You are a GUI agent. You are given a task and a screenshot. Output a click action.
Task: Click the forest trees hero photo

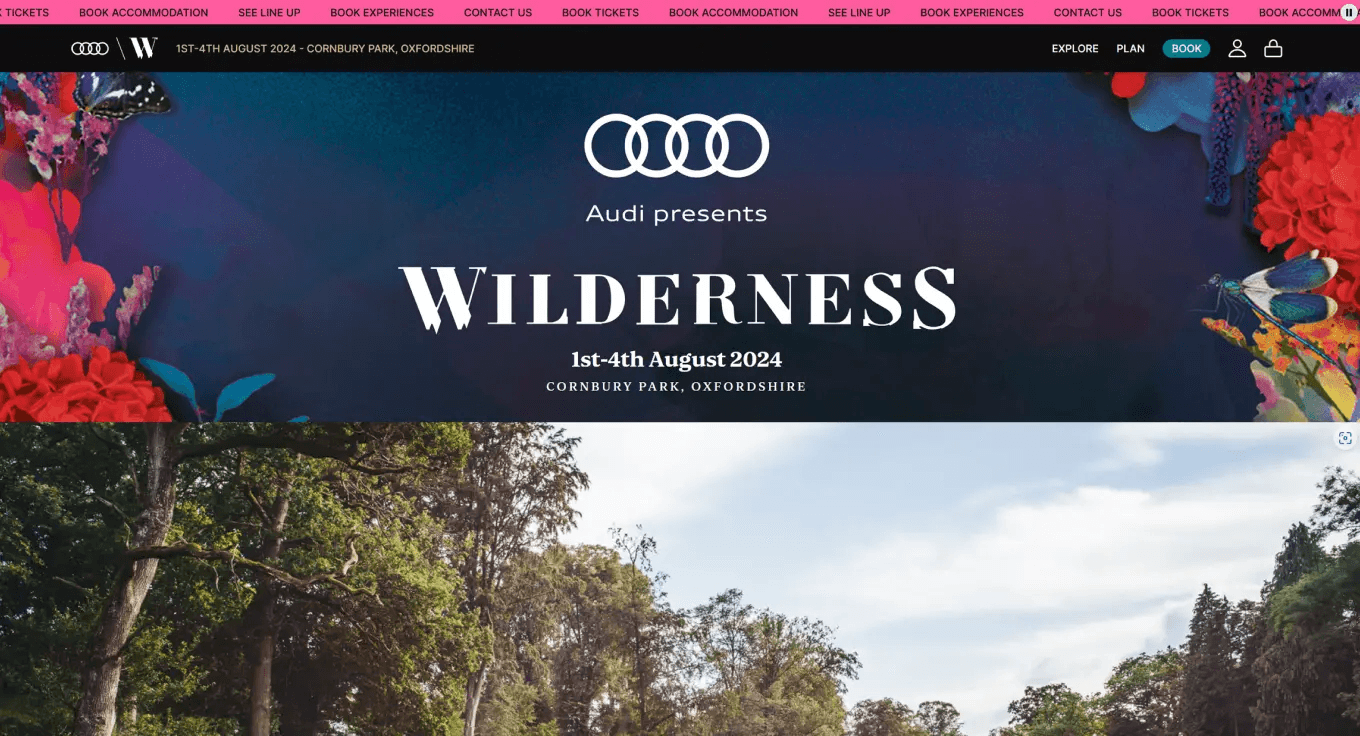pyautogui.click(x=680, y=579)
